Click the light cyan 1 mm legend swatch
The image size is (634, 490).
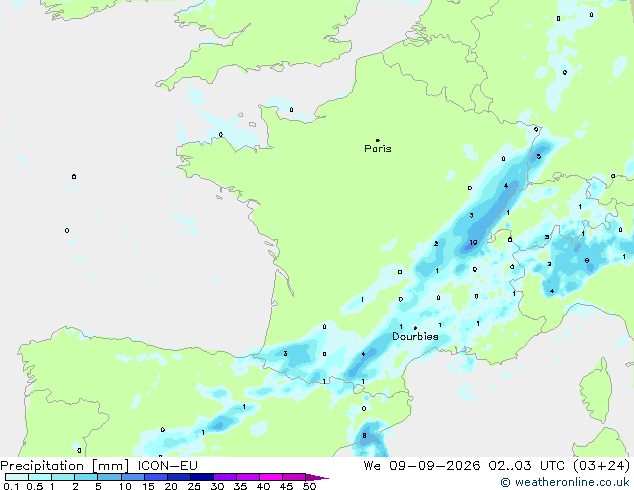[63, 477]
